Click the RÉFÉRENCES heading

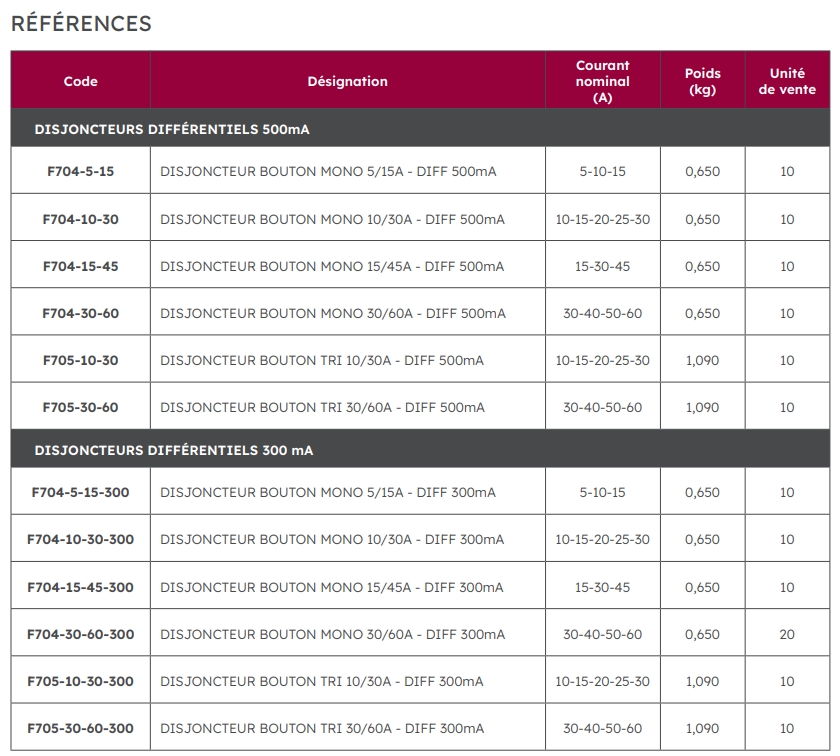[81, 24]
